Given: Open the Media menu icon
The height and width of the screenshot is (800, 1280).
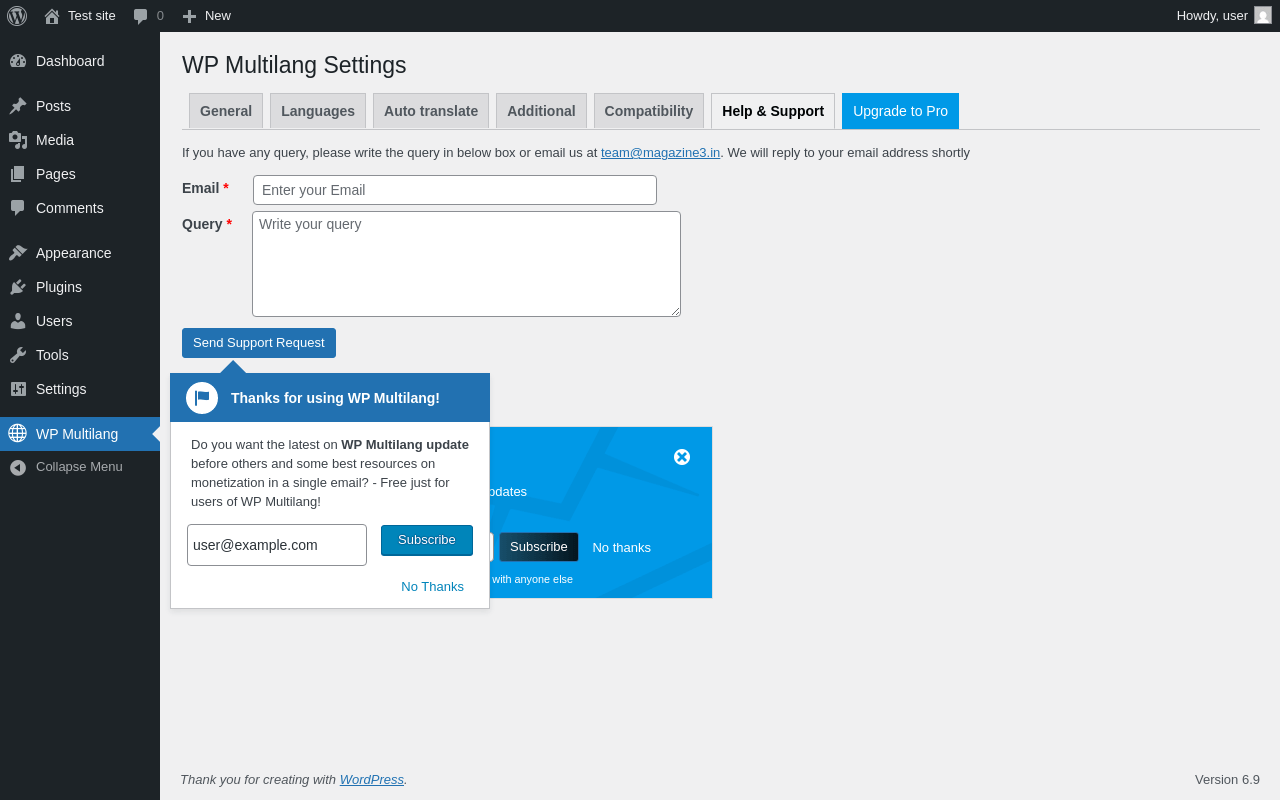Looking at the screenshot, I should tap(18, 140).
